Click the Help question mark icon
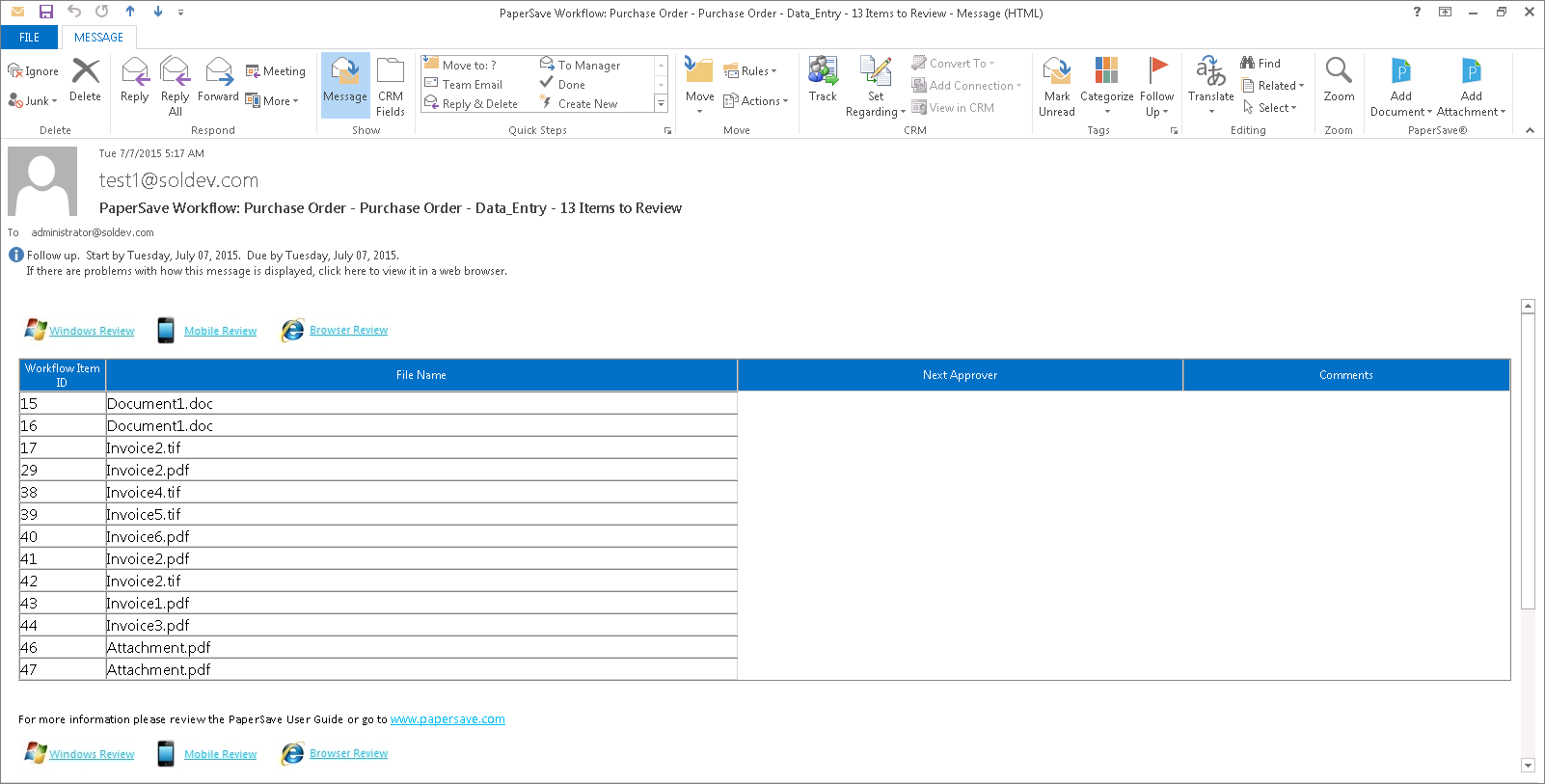 tap(1417, 12)
